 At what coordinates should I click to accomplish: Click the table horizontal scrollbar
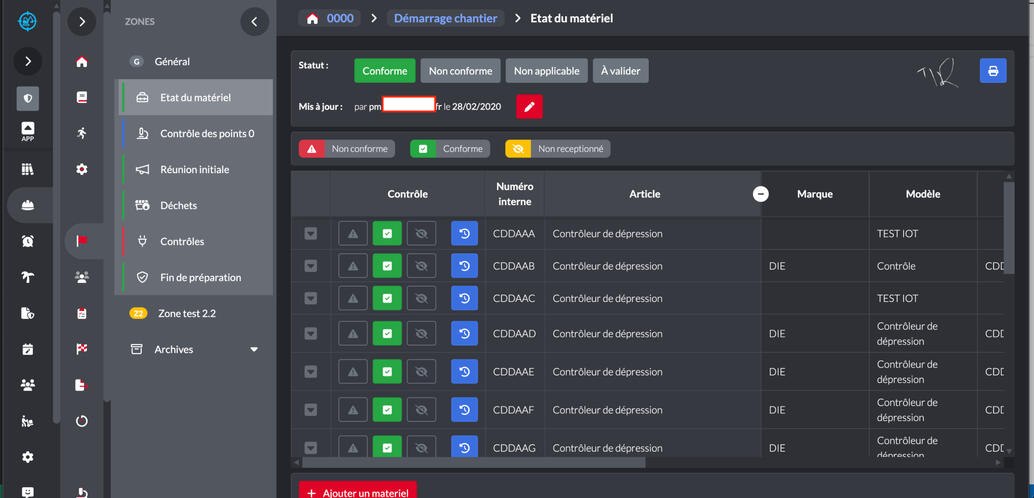(x=473, y=462)
